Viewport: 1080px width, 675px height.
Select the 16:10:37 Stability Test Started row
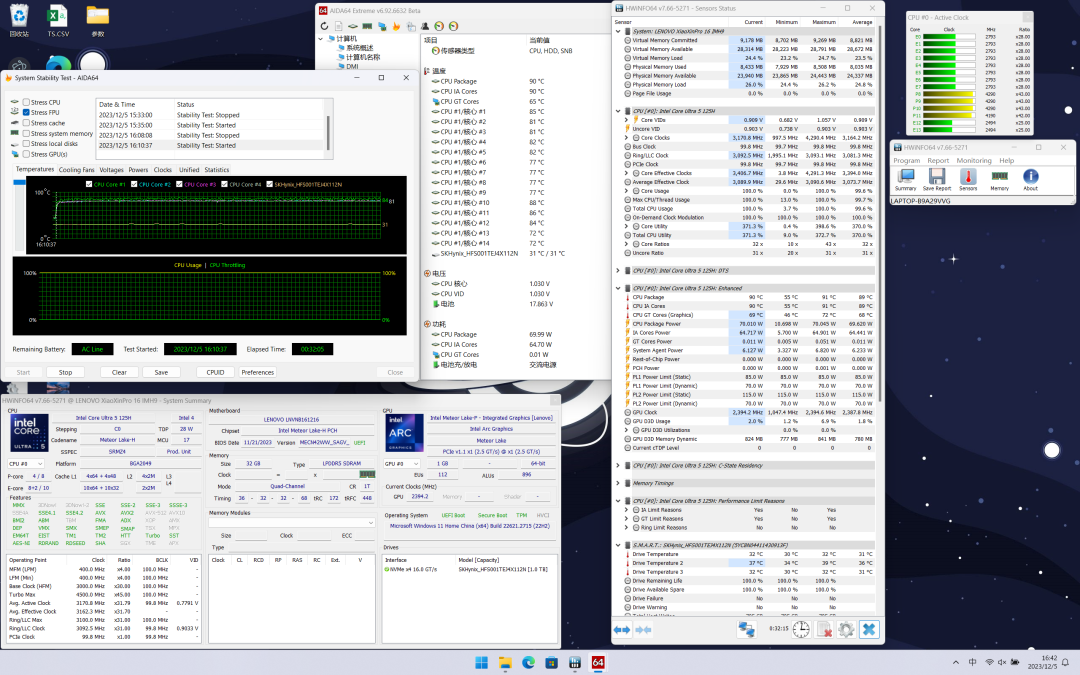pos(210,145)
